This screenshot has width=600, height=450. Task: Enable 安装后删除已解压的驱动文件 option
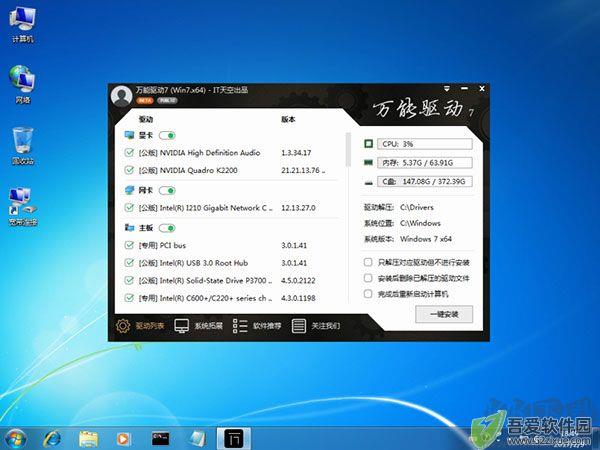click(368, 278)
